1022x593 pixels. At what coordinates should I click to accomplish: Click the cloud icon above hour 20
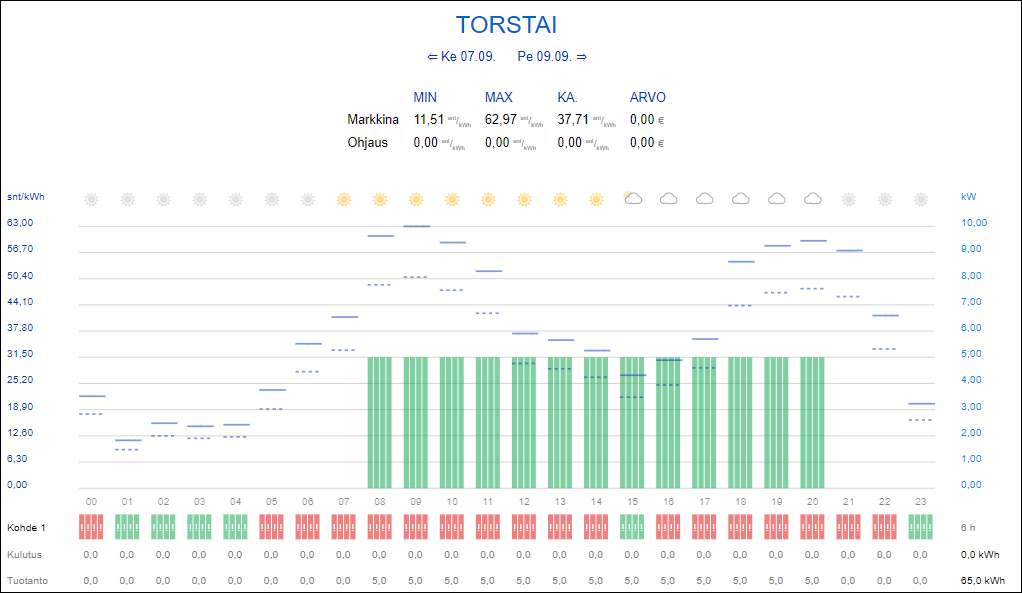[812, 199]
